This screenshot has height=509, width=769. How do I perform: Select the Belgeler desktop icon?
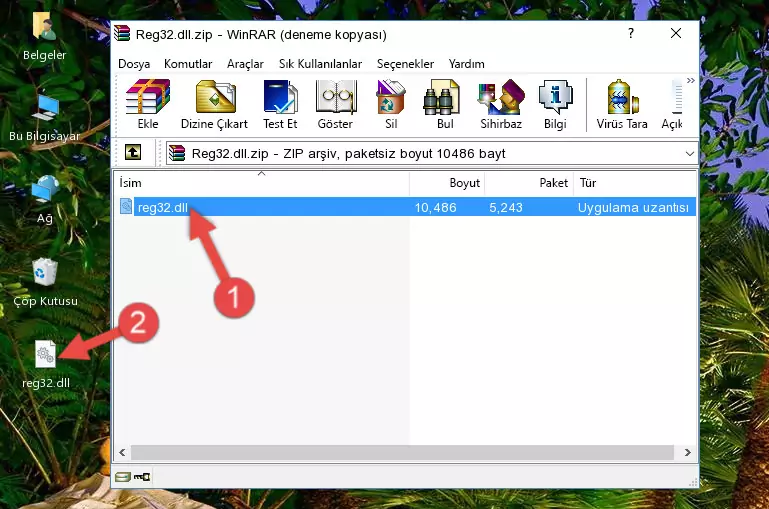[x=45, y=35]
